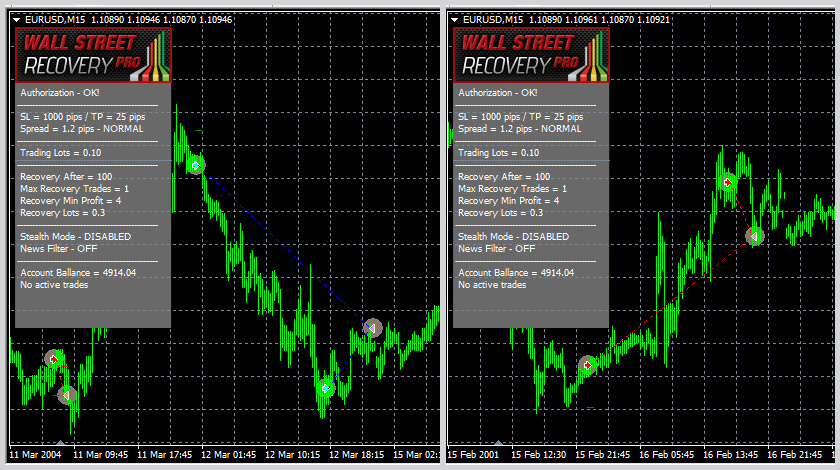840x470 pixels.
Task: Click the '15 Feb 2001' time axis label
Action: 473,455
